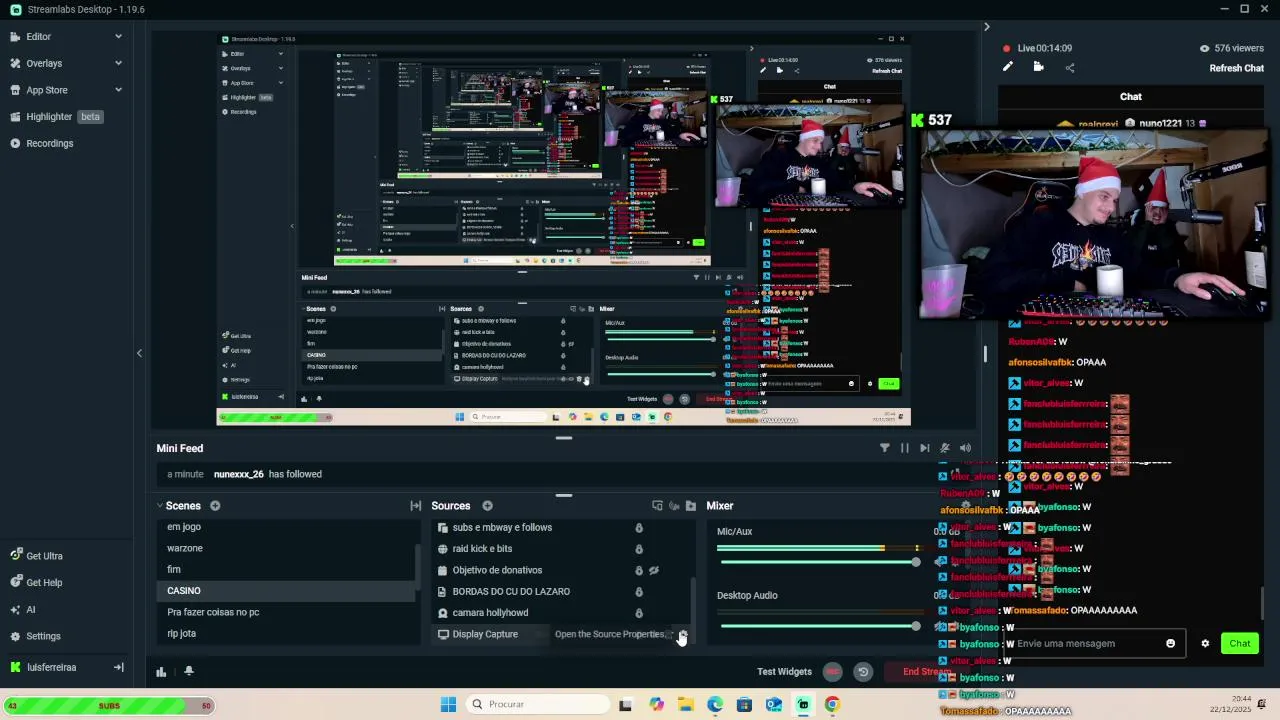Open the Overlays menu item
The image size is (1280, 720).
(x=44, y=63)
